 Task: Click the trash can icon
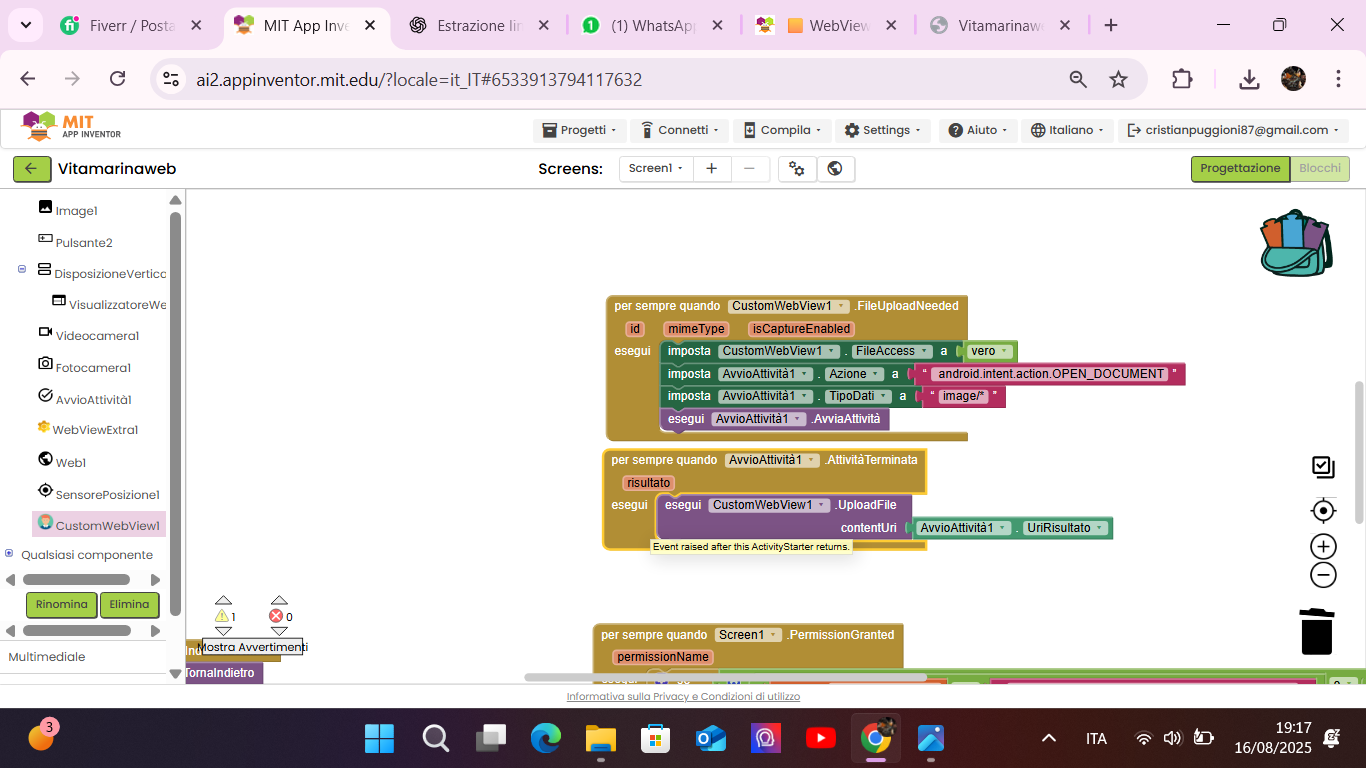pos(1317,631)
